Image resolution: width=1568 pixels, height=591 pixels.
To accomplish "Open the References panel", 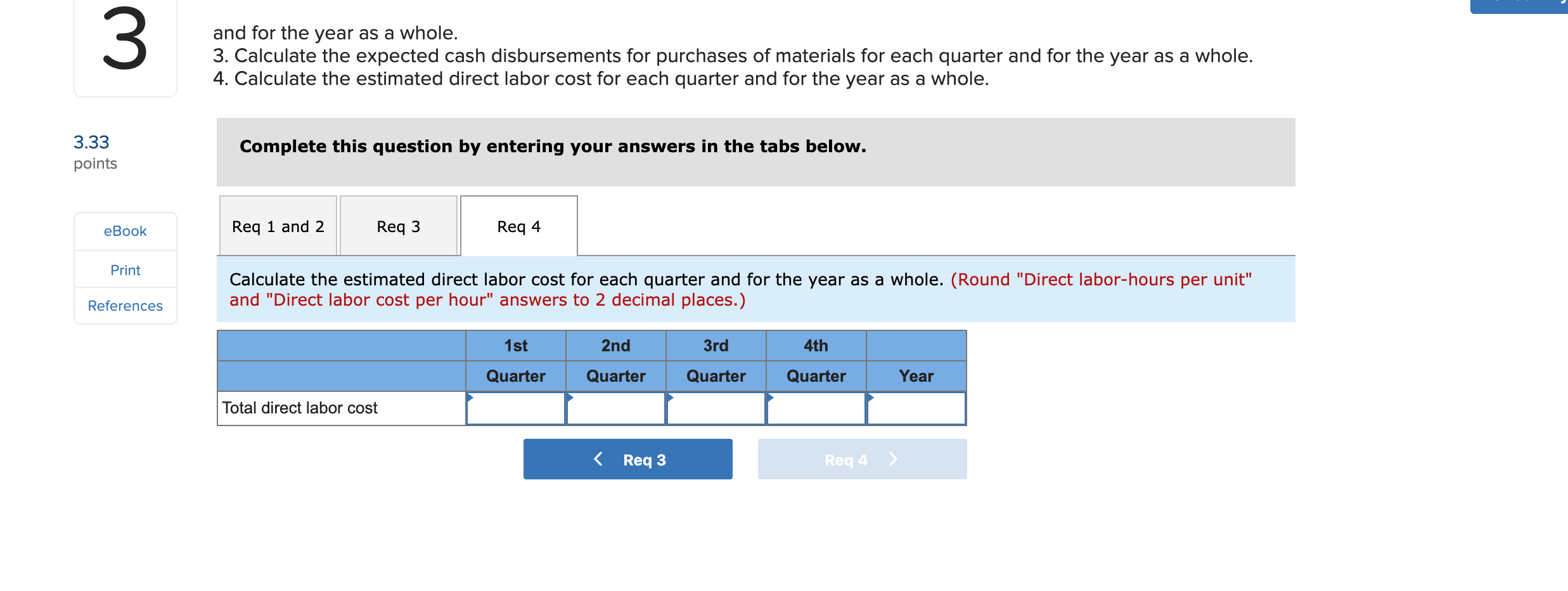I will (x=125, y=306).
